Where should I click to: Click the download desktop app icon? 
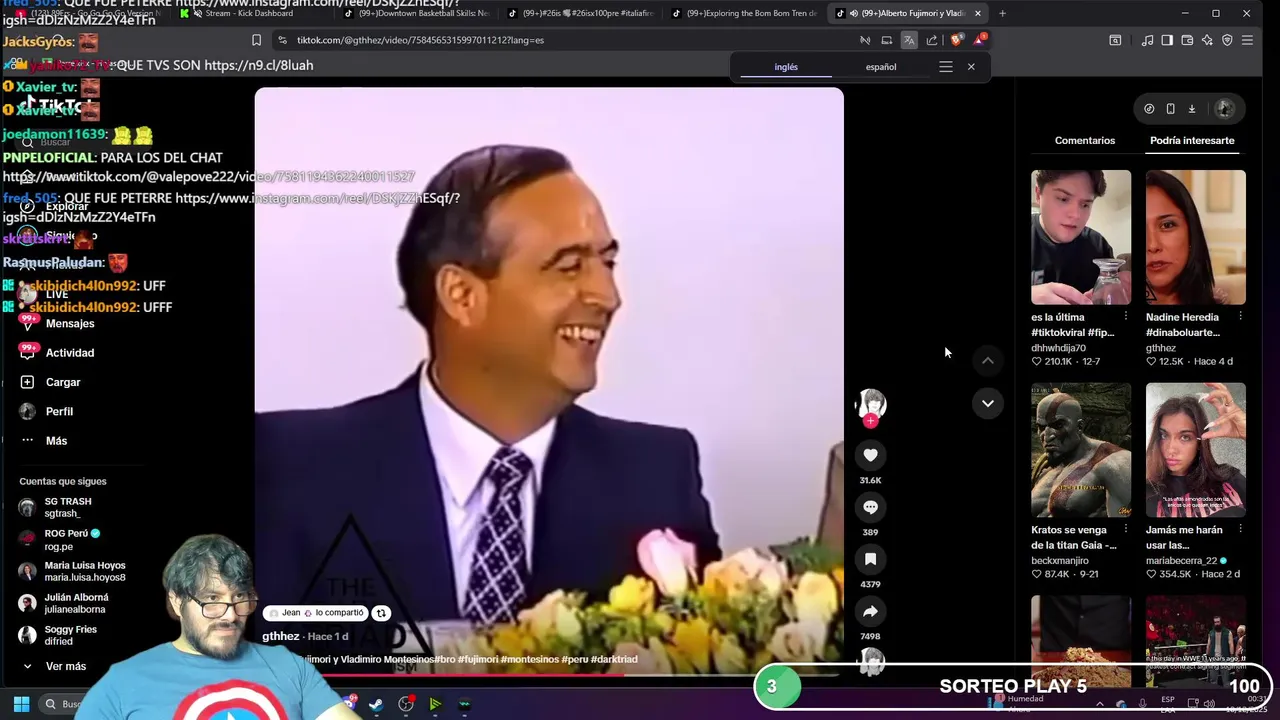1192,109
